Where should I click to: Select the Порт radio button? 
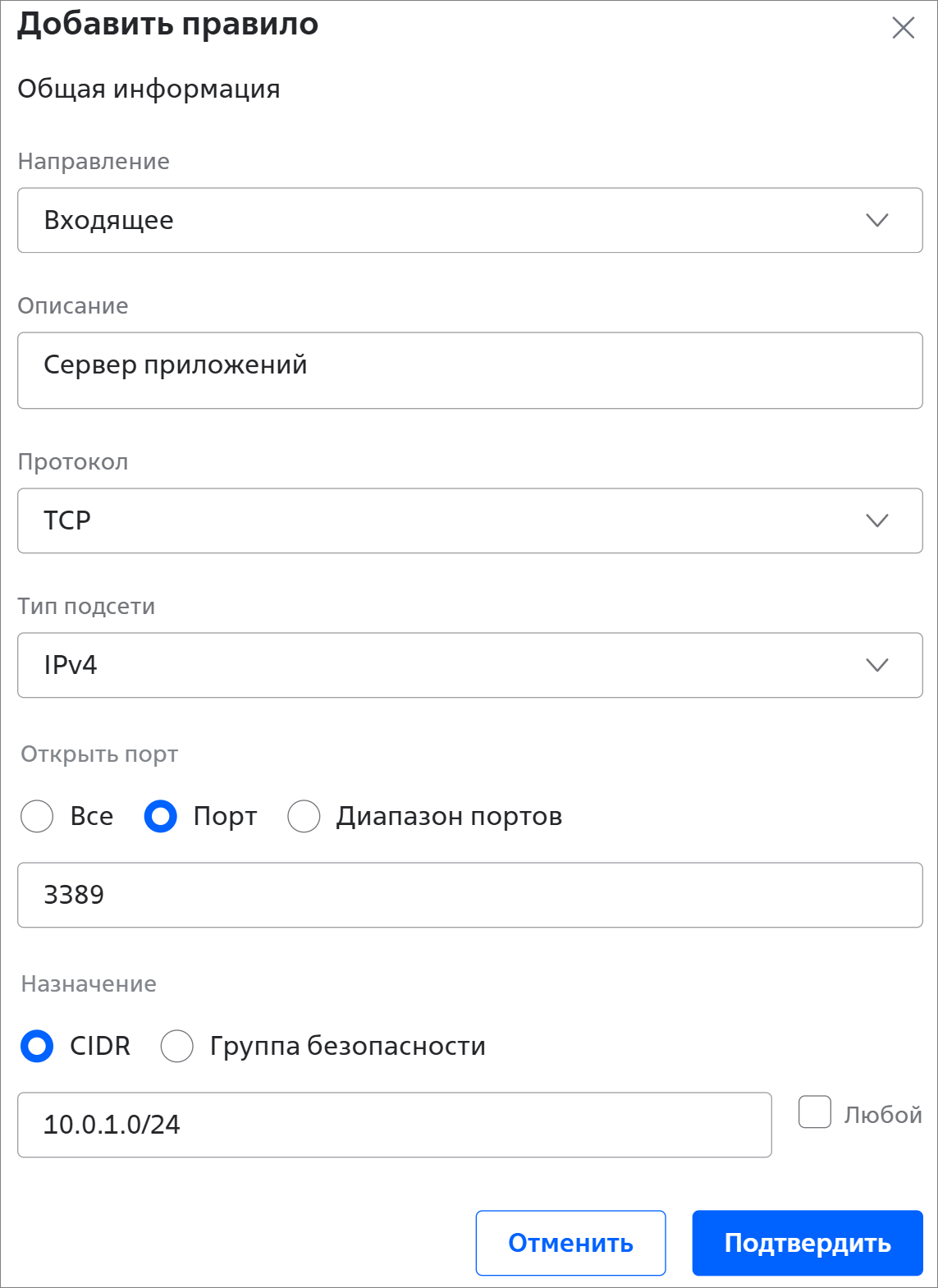tap(161, 817)
